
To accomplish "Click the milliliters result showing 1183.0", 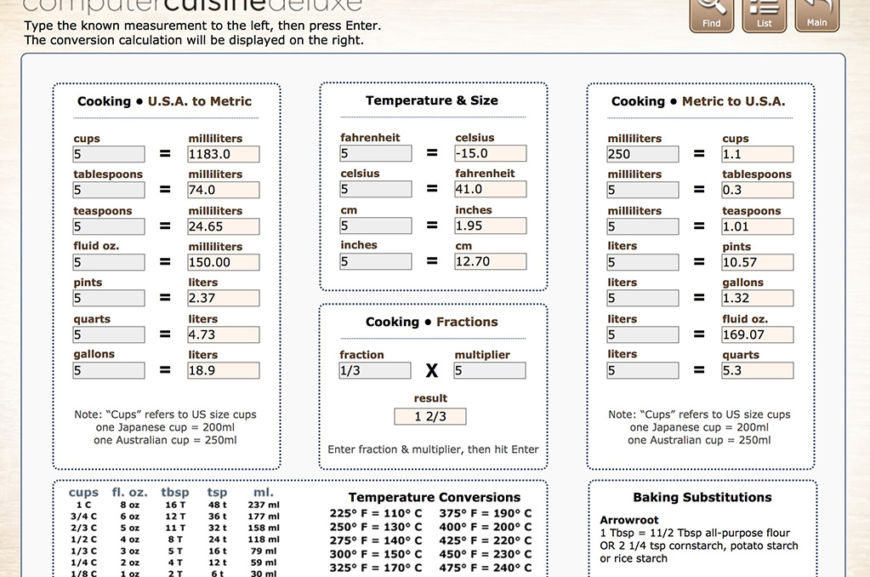I will pos(223,154).
